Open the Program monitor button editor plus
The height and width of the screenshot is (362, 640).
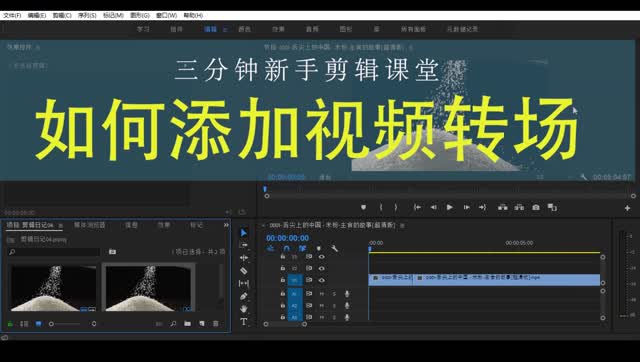627,208
